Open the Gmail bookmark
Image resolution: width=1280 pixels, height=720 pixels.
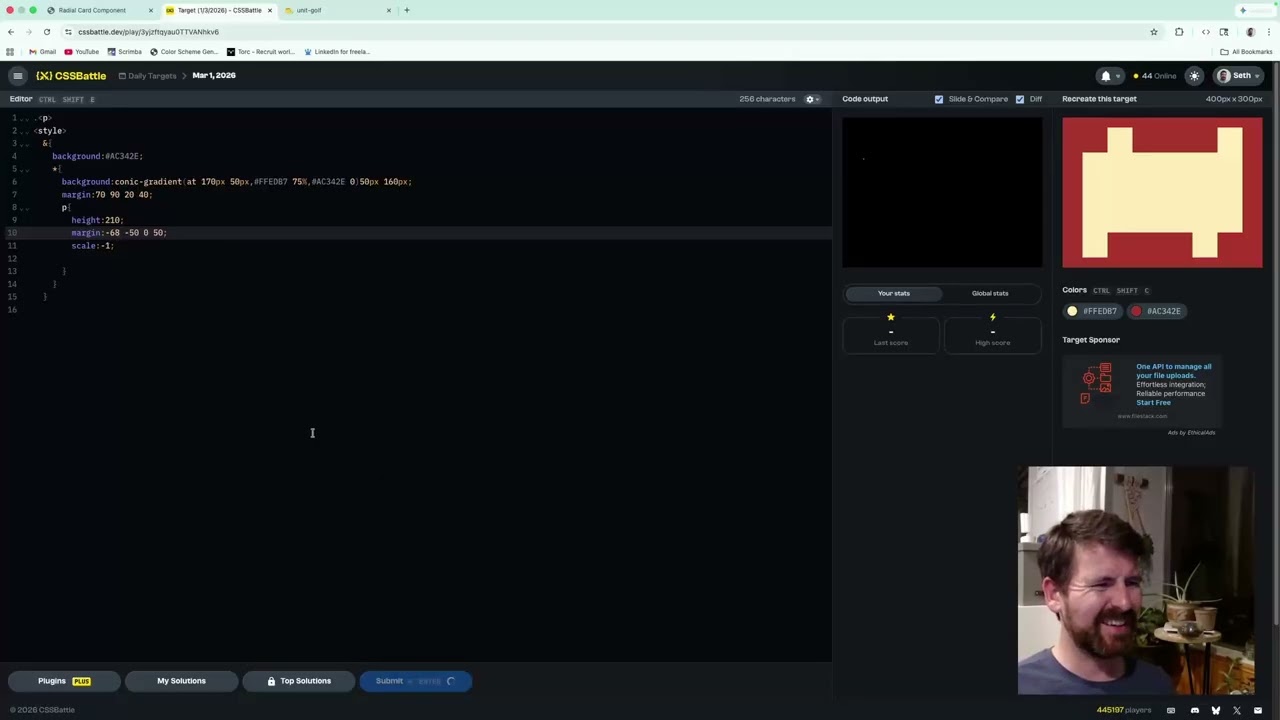point(43,52)
